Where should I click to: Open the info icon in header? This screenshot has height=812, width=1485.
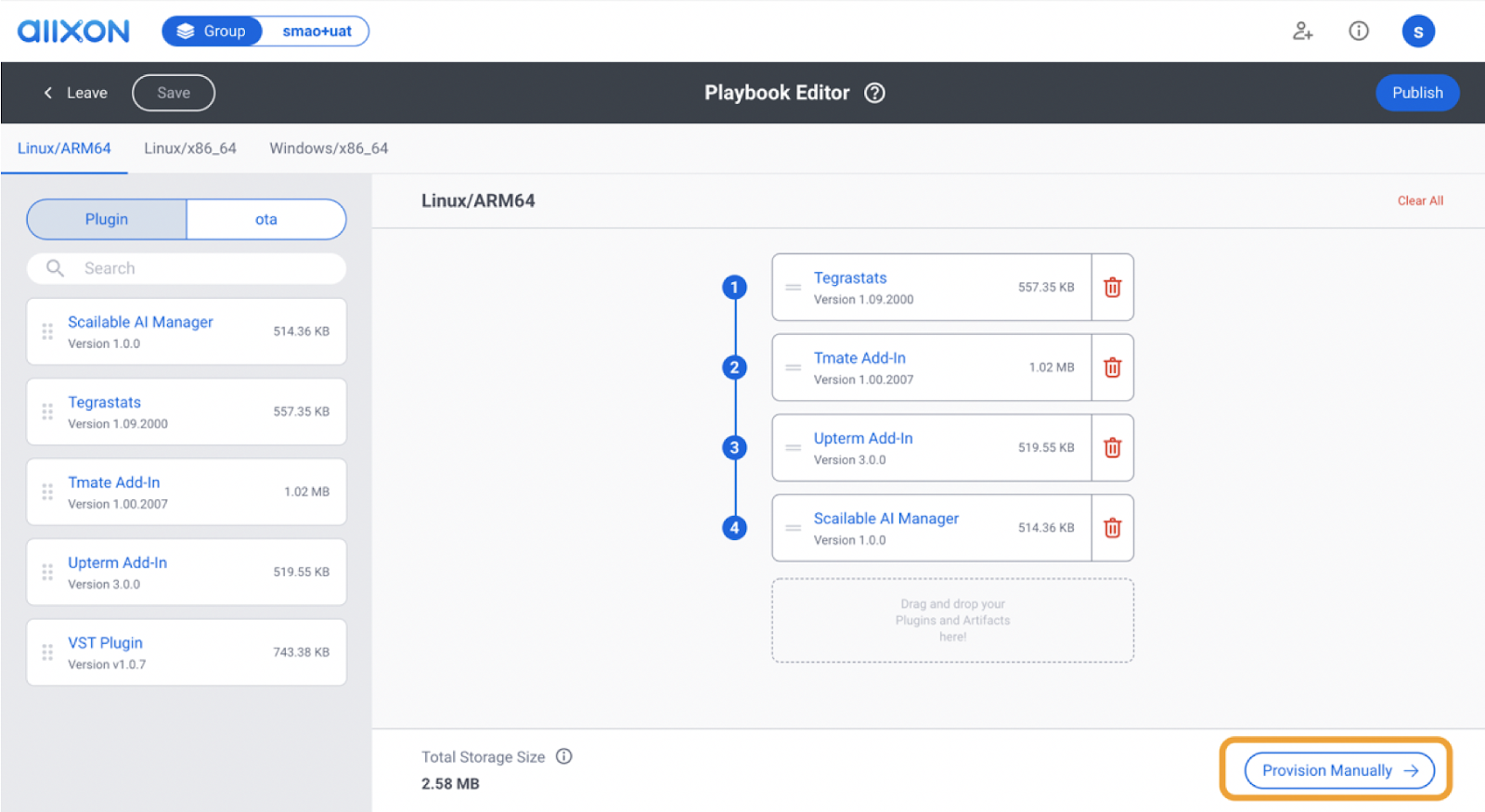coord(1358,32)
